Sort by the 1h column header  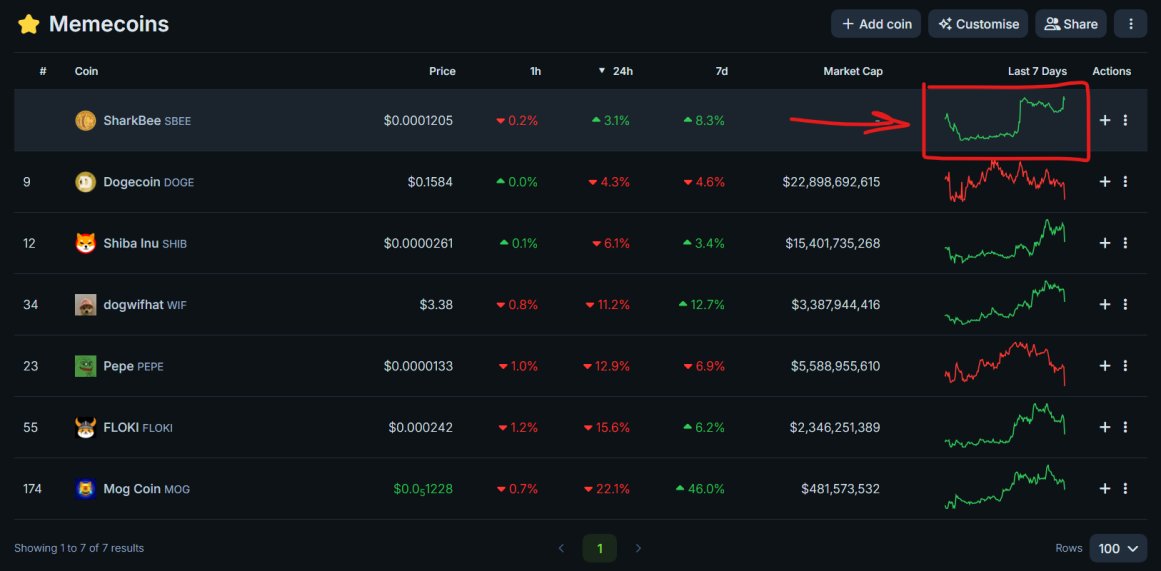(535, 71)
